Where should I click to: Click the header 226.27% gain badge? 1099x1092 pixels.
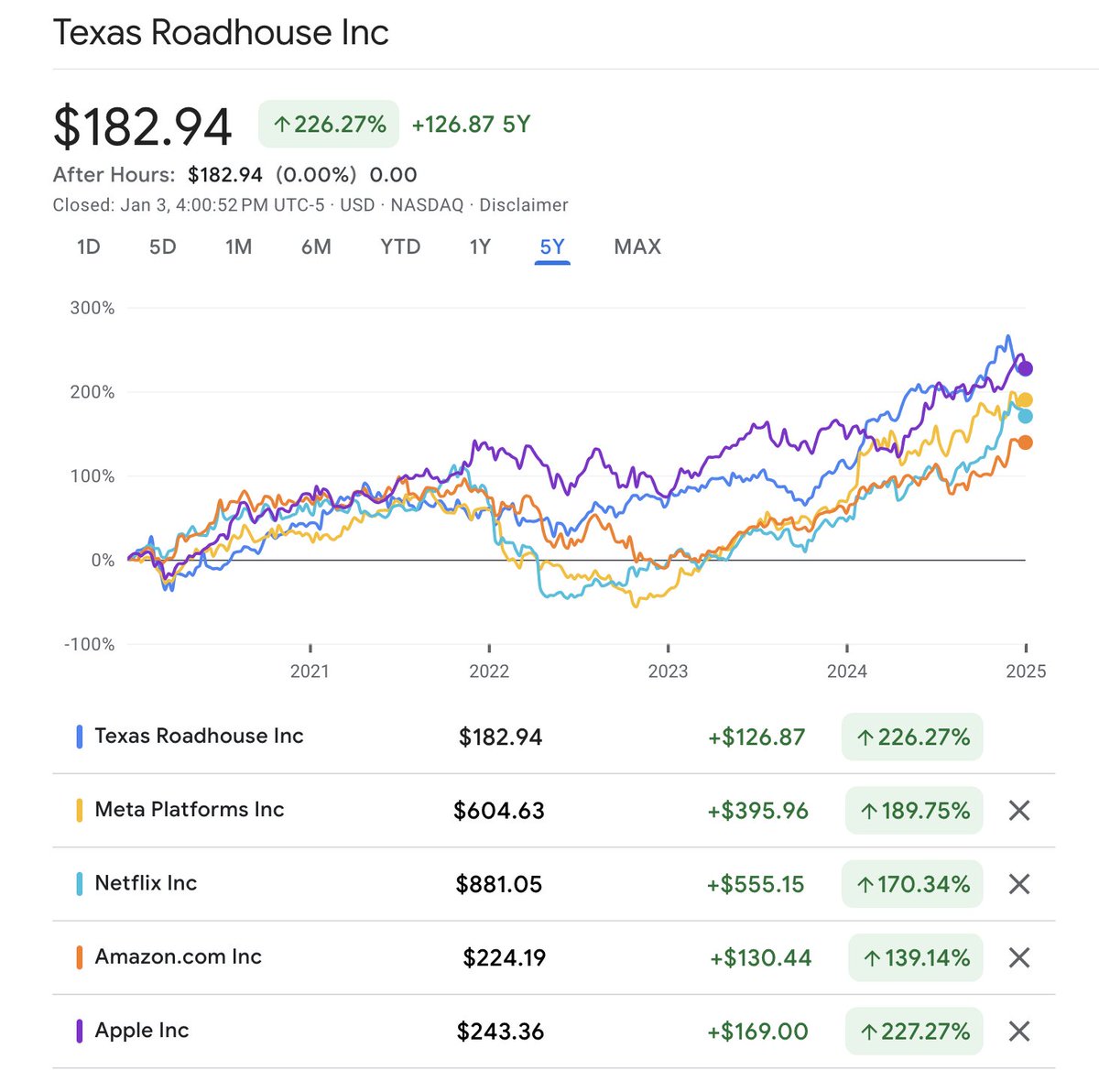[329, 124]
